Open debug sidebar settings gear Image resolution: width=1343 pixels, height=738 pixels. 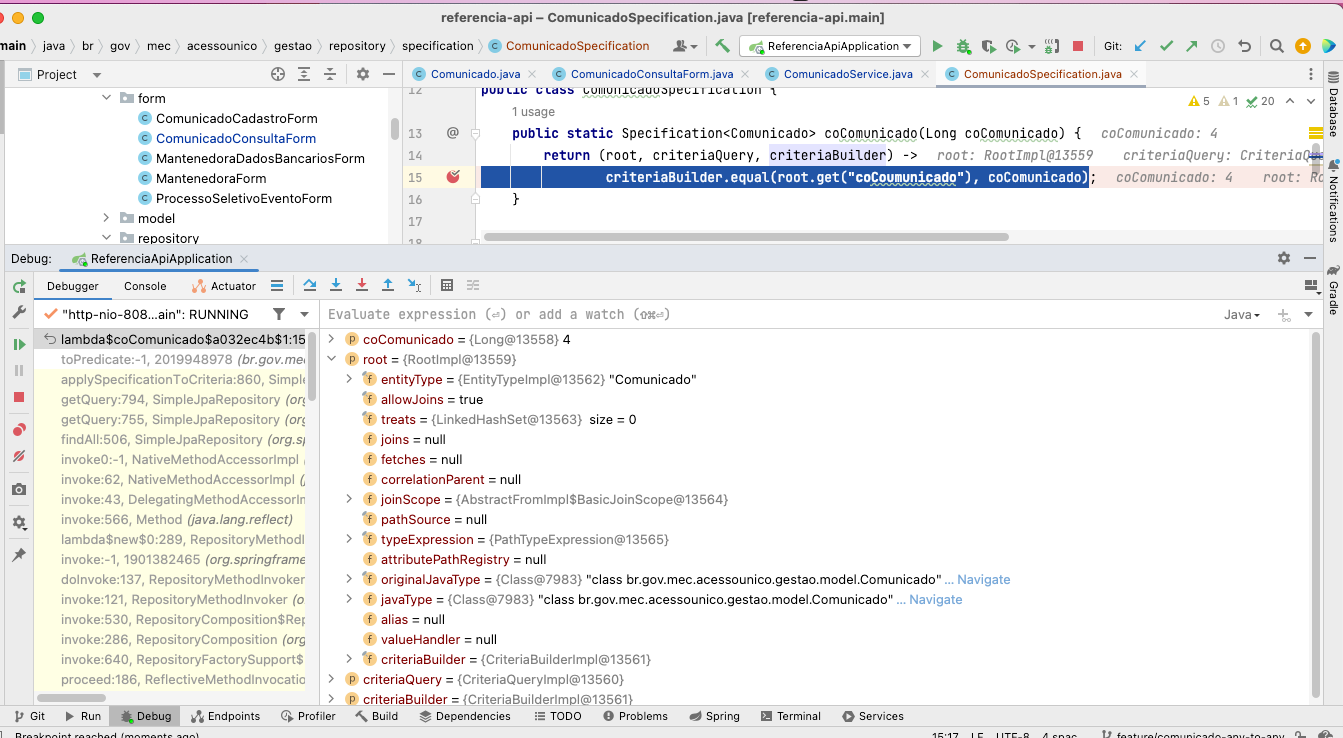point(19,522)
